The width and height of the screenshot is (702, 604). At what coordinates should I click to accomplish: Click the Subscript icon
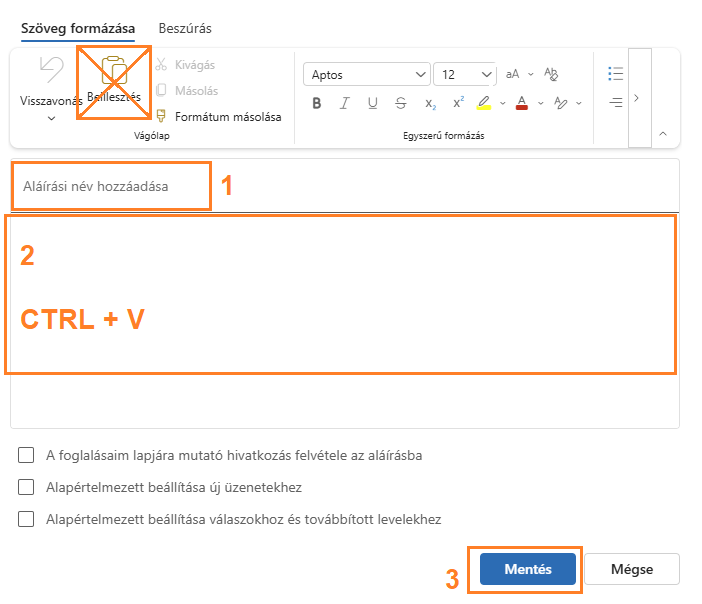[x=430, y=103]
